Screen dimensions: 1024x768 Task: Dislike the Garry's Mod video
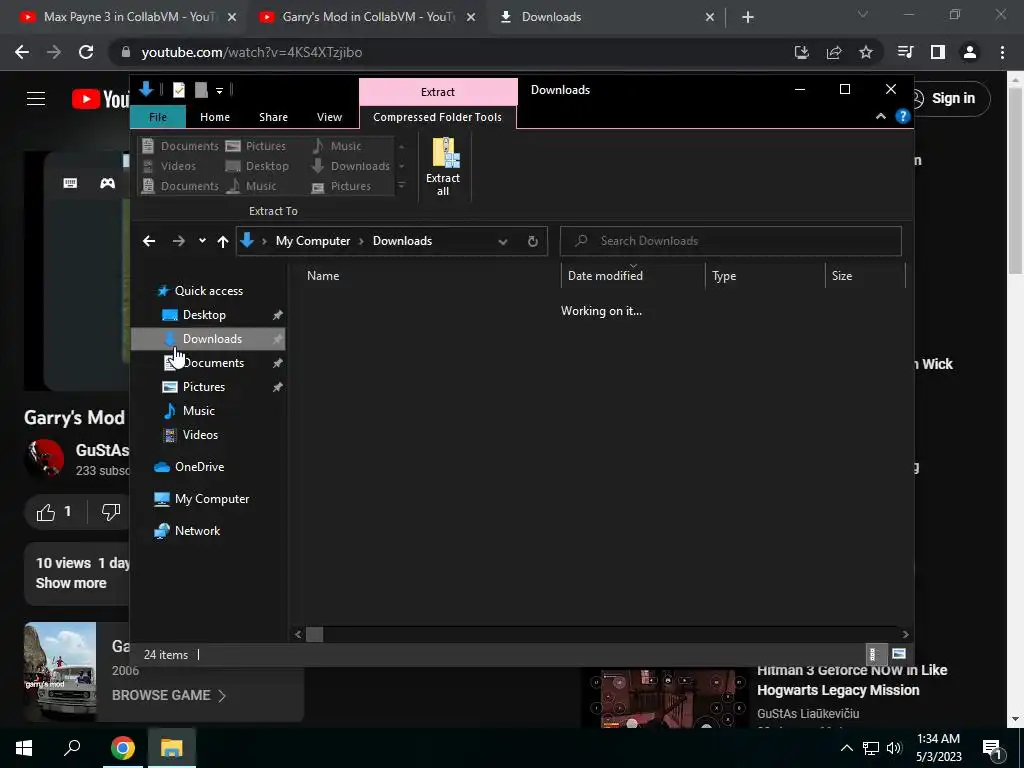click(x=110, y=512)
